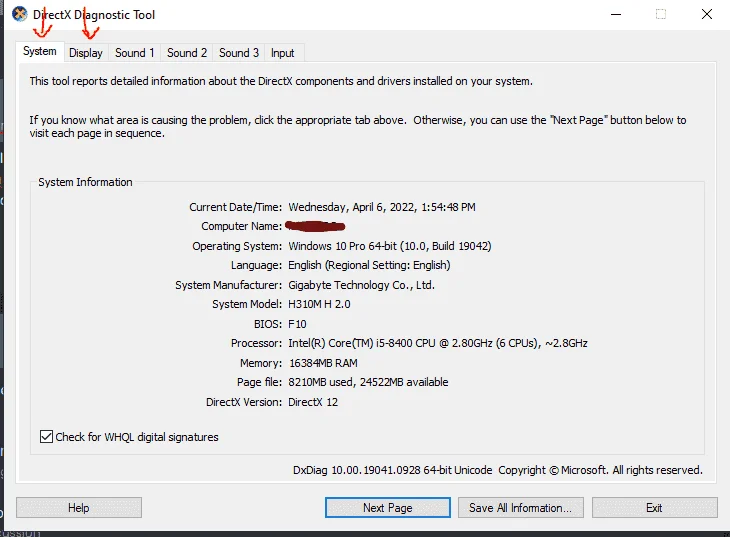Click the H310M H 2.0 system model

tap(319, 304)
